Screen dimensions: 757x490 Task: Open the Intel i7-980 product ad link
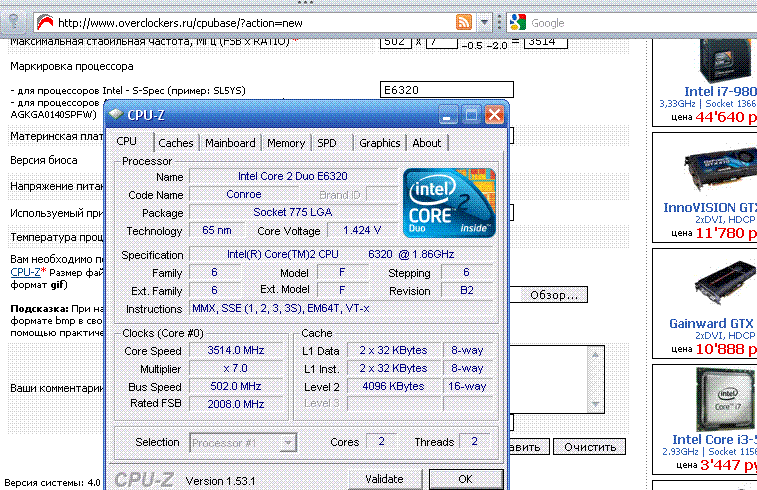point(720,91)
